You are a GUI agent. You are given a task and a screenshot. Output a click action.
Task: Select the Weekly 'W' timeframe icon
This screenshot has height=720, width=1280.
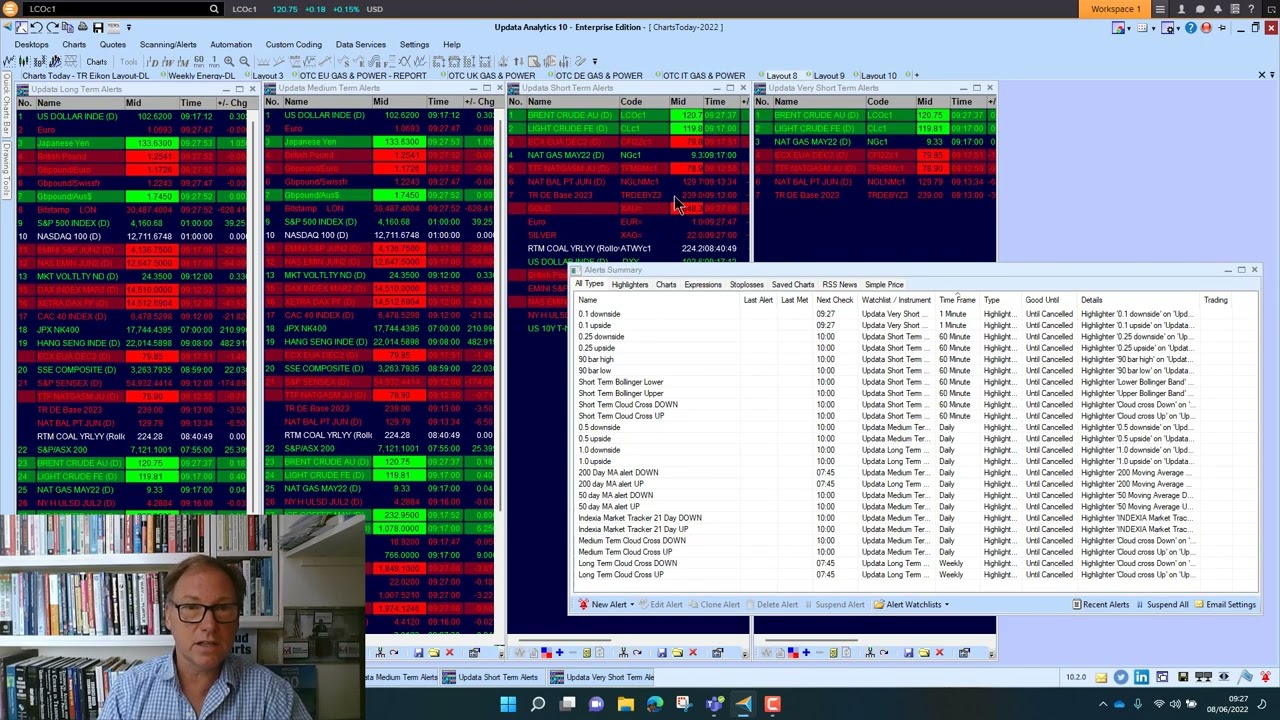(168, 61)
